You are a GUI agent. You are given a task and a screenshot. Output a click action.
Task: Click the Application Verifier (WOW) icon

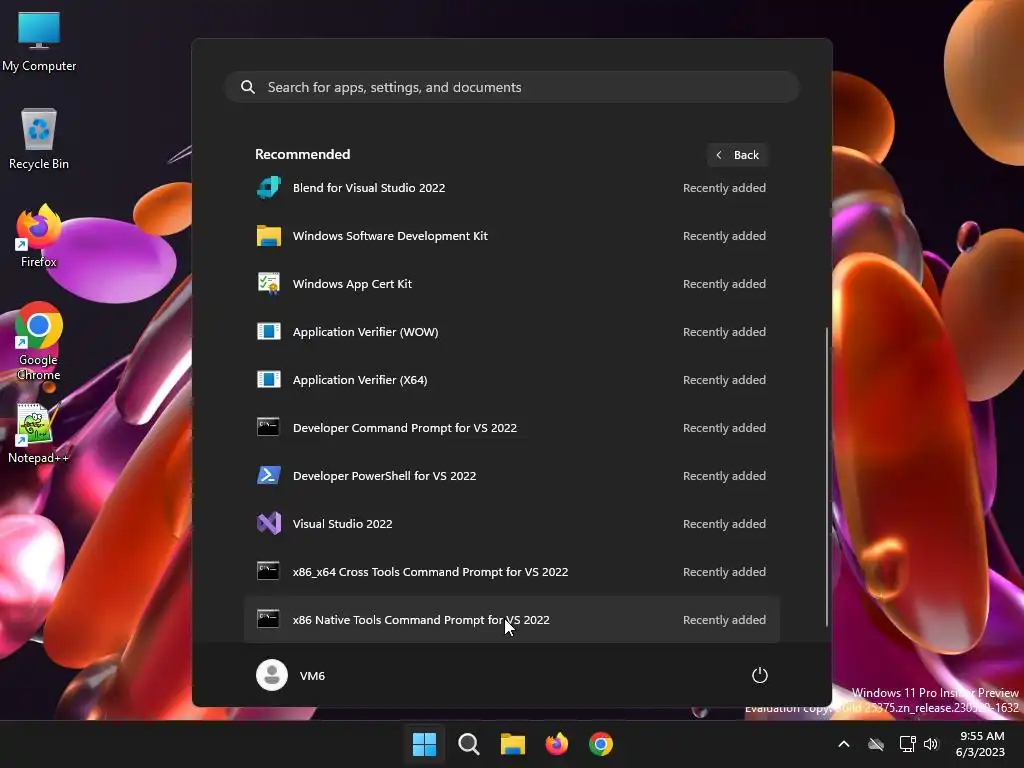click(x=268, y=332)
